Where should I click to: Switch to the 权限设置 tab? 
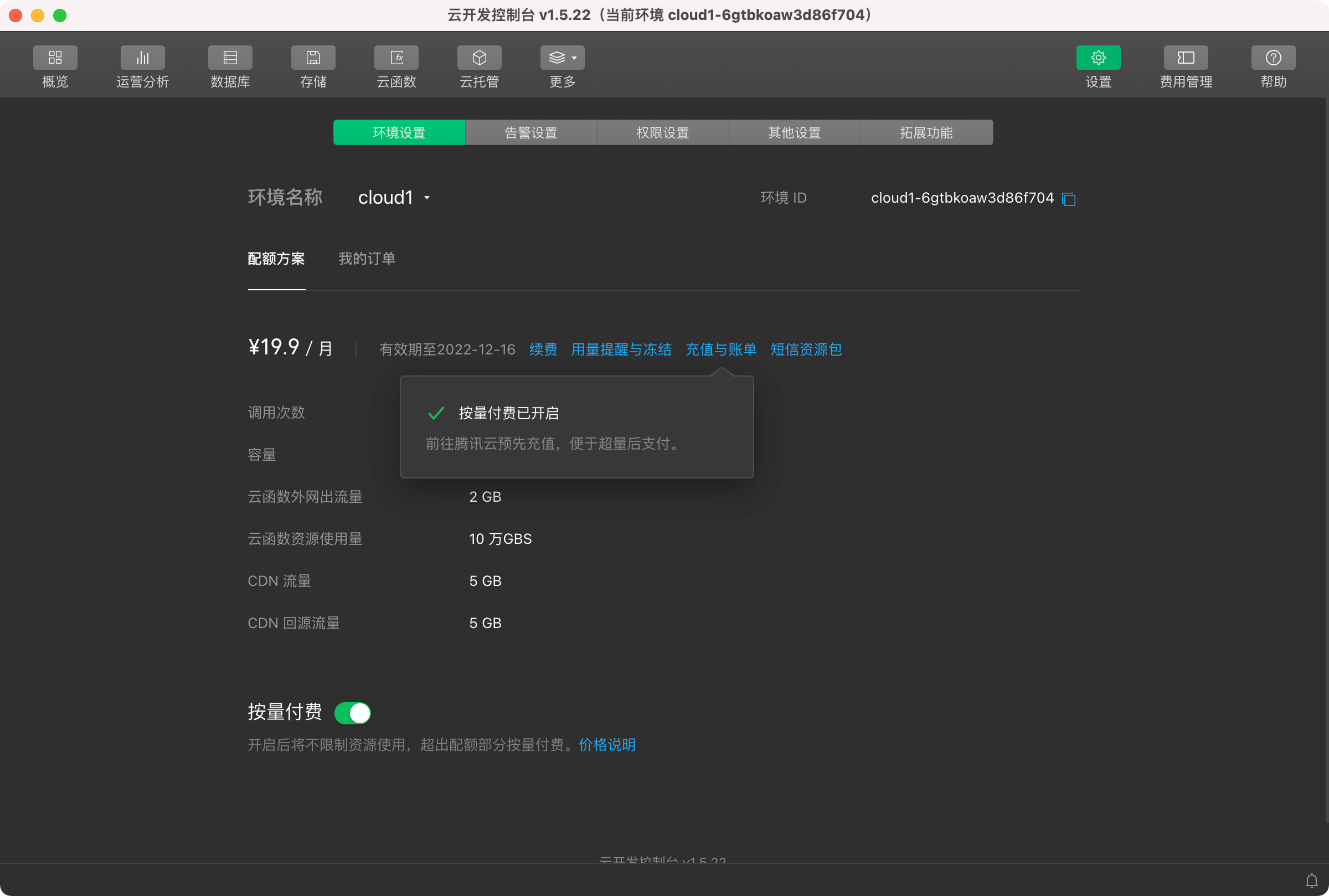tap(663, 132)
